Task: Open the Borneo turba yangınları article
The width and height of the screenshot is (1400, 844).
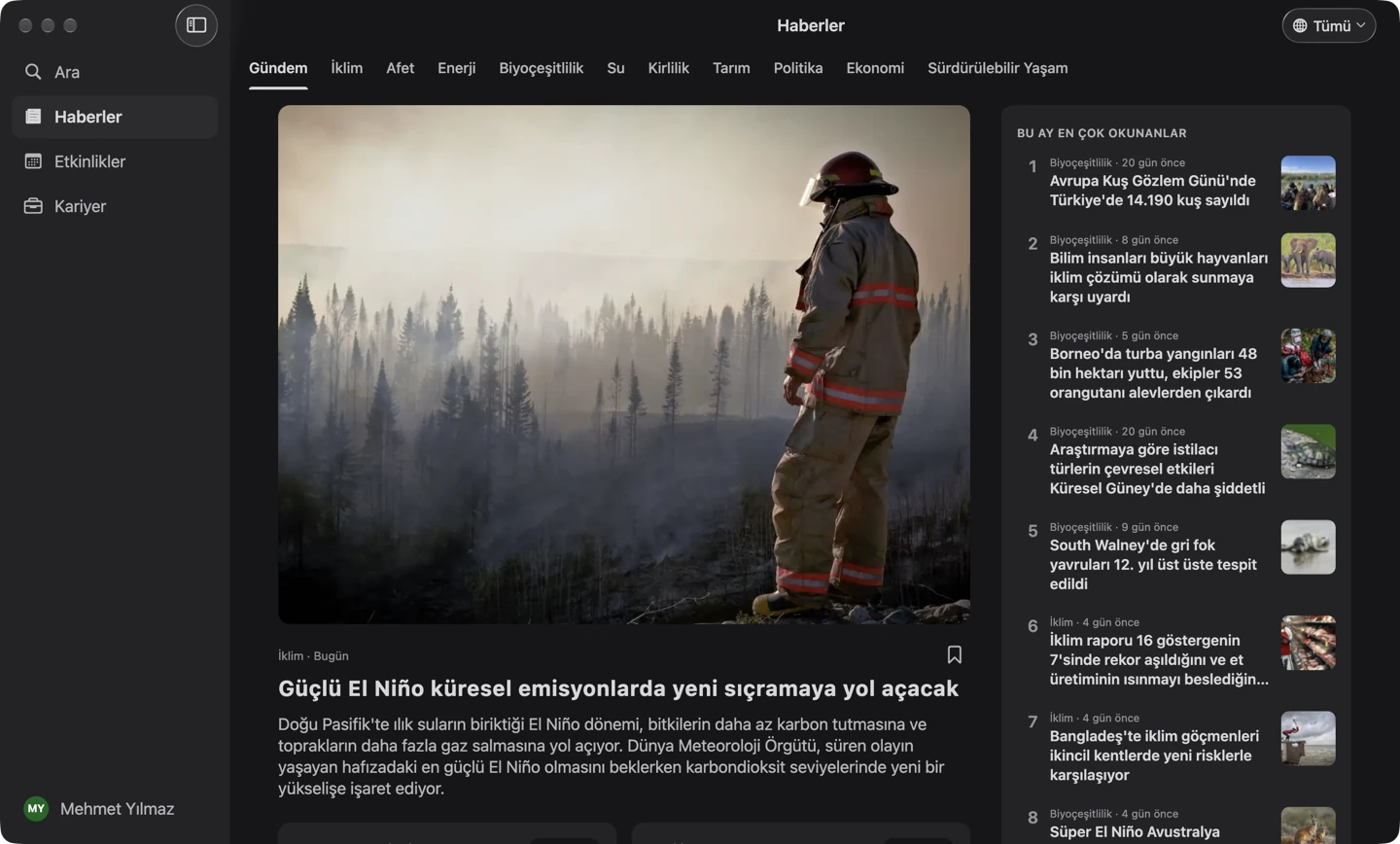Action: (1154, 373)
